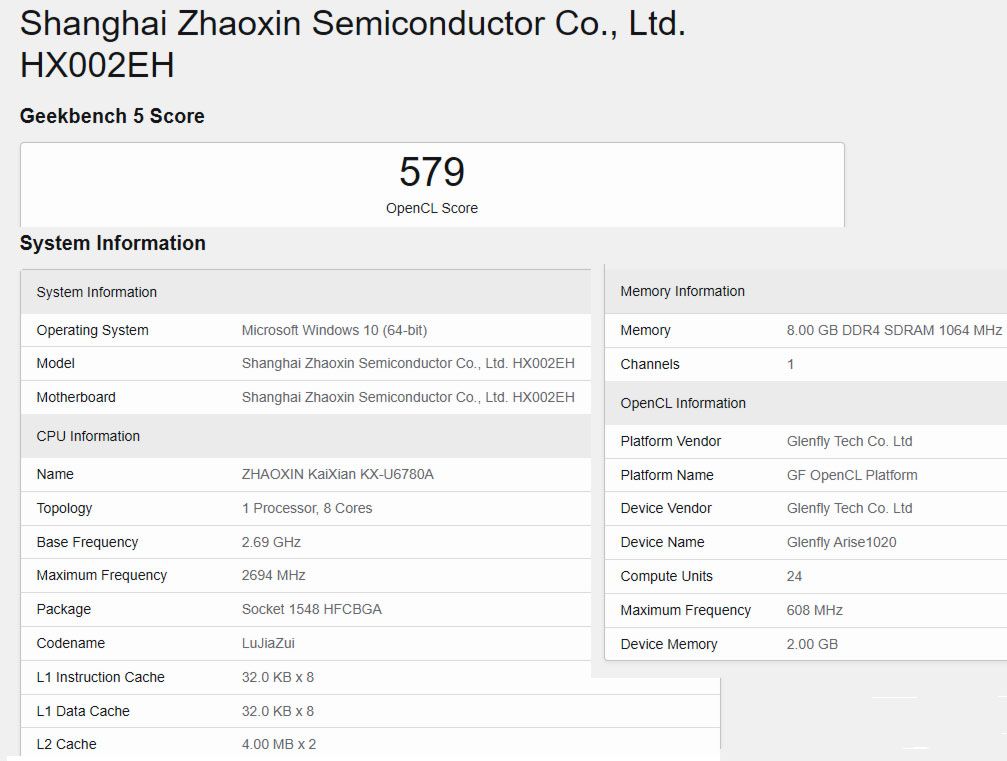Select the Codename LuJiaZui entry
The height and width of the screenshot is (761, 1007).
269,643
